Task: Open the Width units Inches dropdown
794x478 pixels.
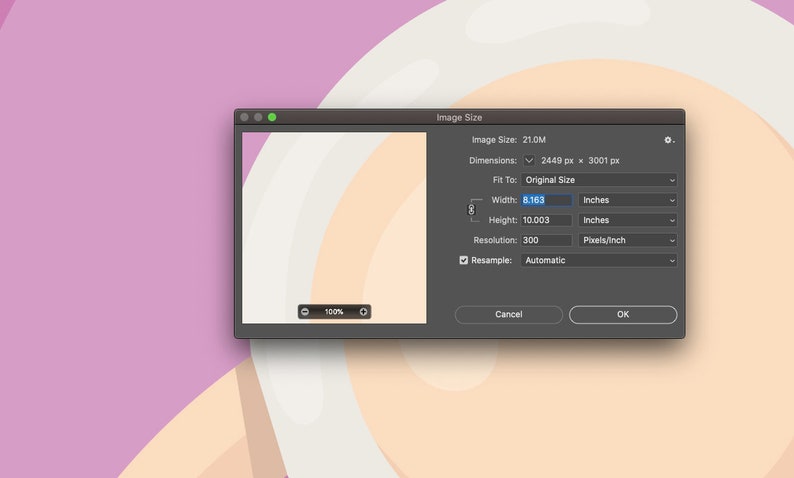Action: pos(628,200)
